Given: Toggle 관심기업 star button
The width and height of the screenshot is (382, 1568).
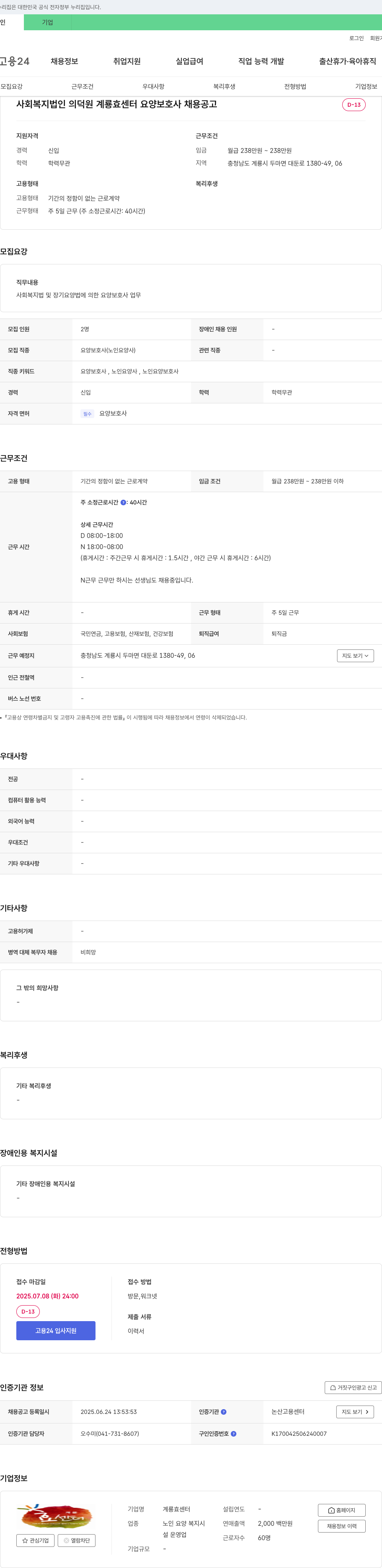Looking at the screenshot, I should click(x=35, y=1540).
